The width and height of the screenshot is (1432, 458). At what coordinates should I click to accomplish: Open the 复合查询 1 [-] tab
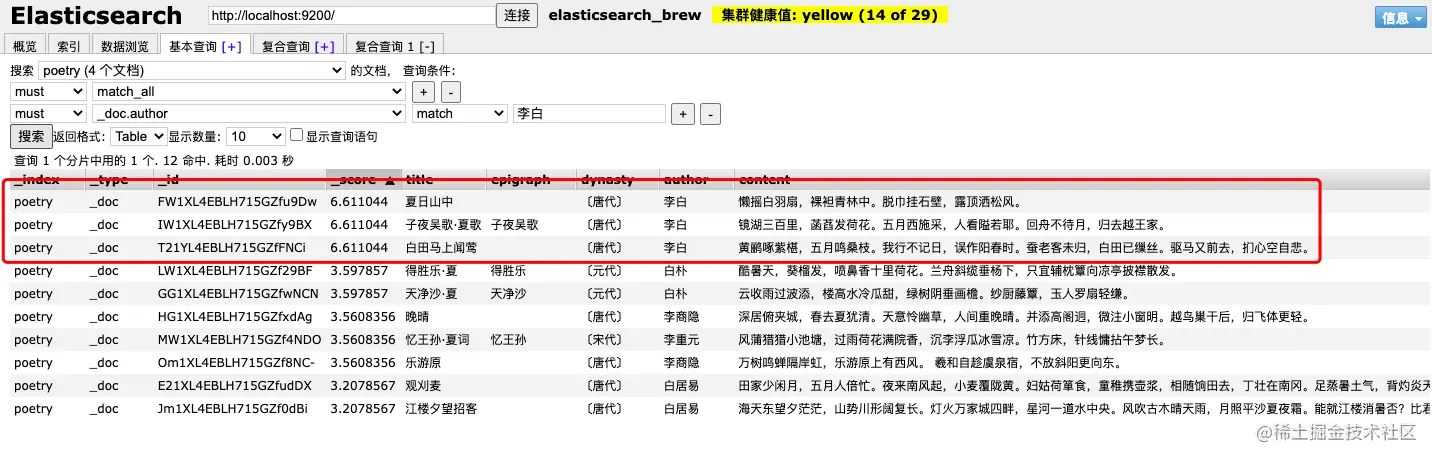tap(394, 46)
